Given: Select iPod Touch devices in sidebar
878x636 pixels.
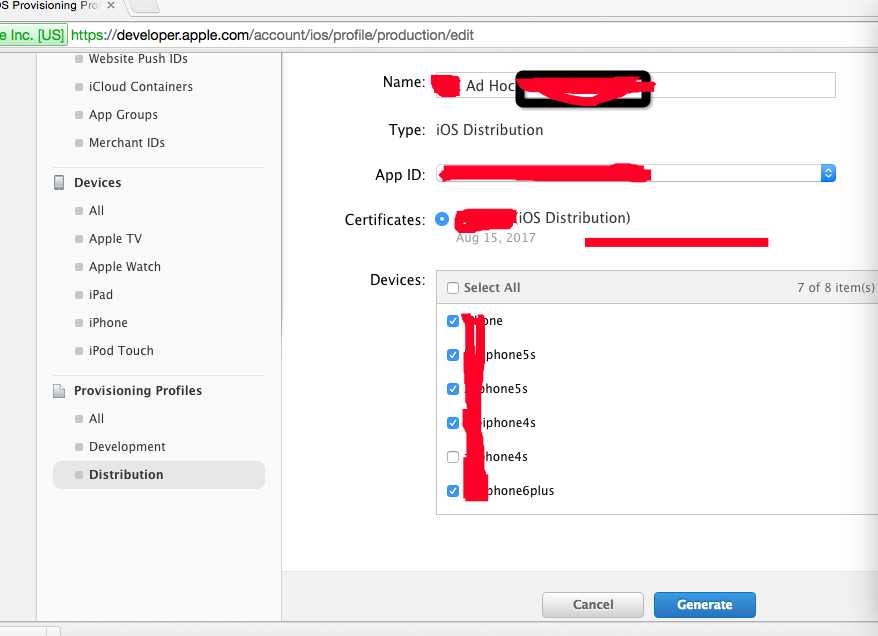Looking at the screenshot, I should [x=121, y=350].
